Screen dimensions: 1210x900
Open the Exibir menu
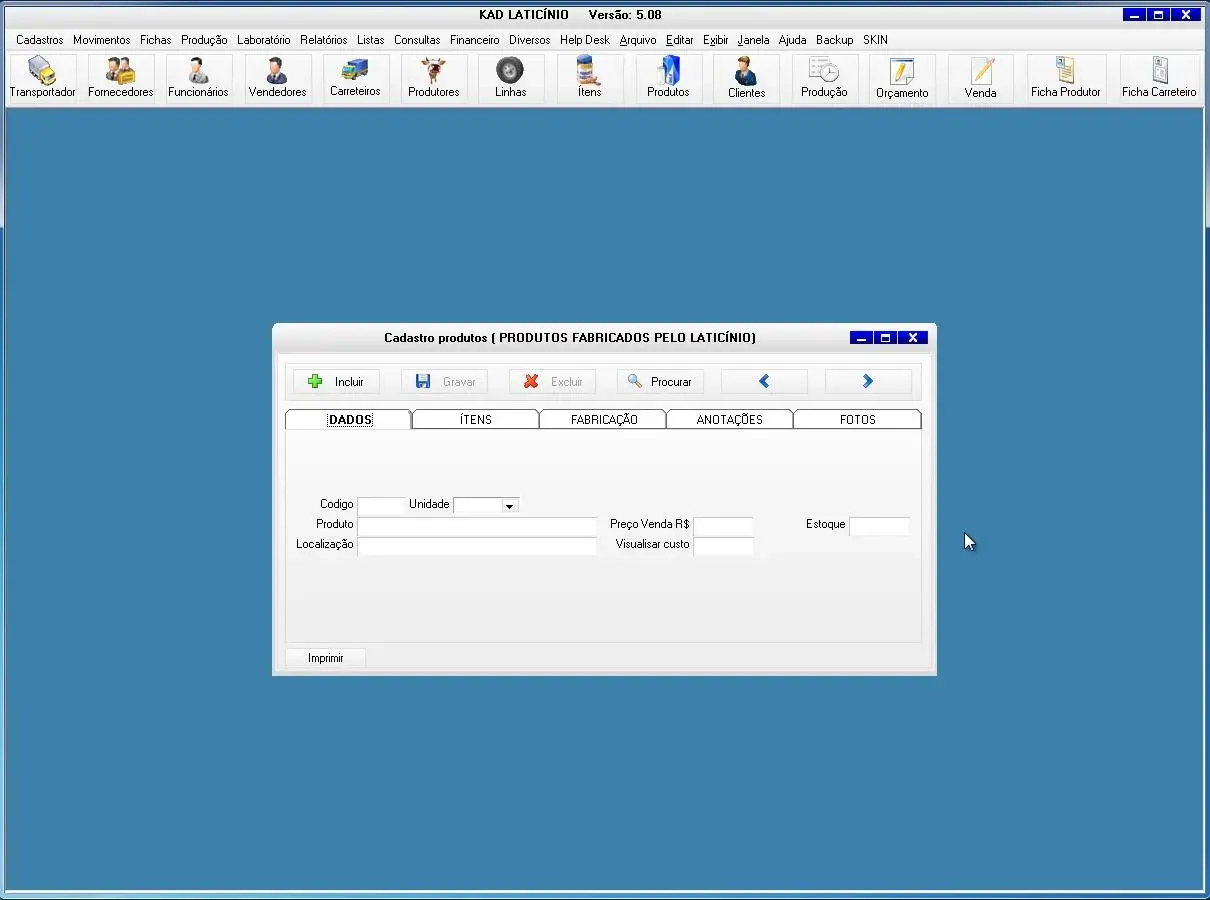(x=716, y=40)
